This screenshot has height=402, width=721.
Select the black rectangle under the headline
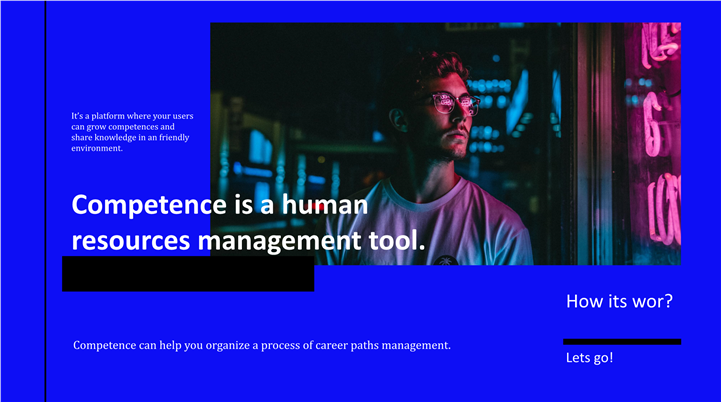[188, 274]
